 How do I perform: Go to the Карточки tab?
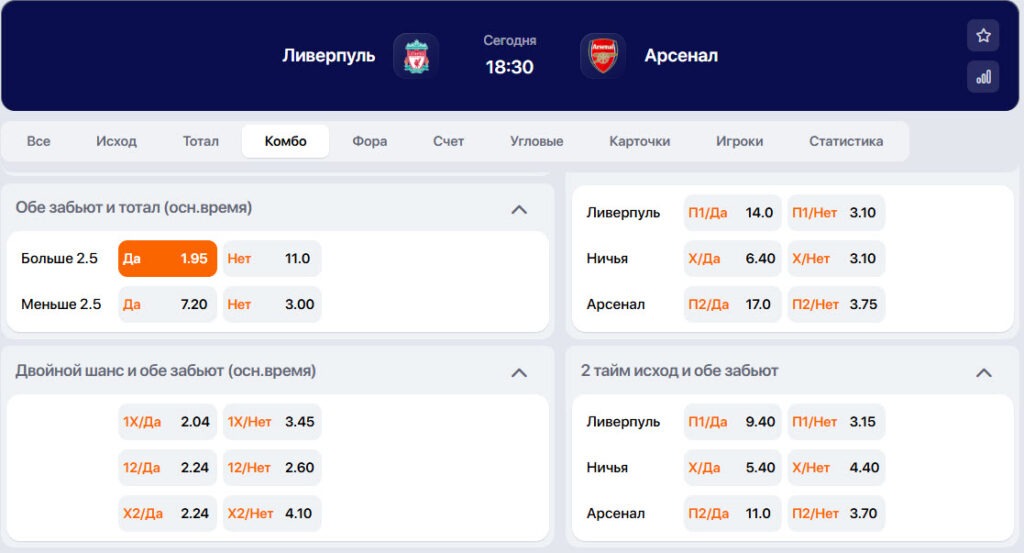pos(639,141)
